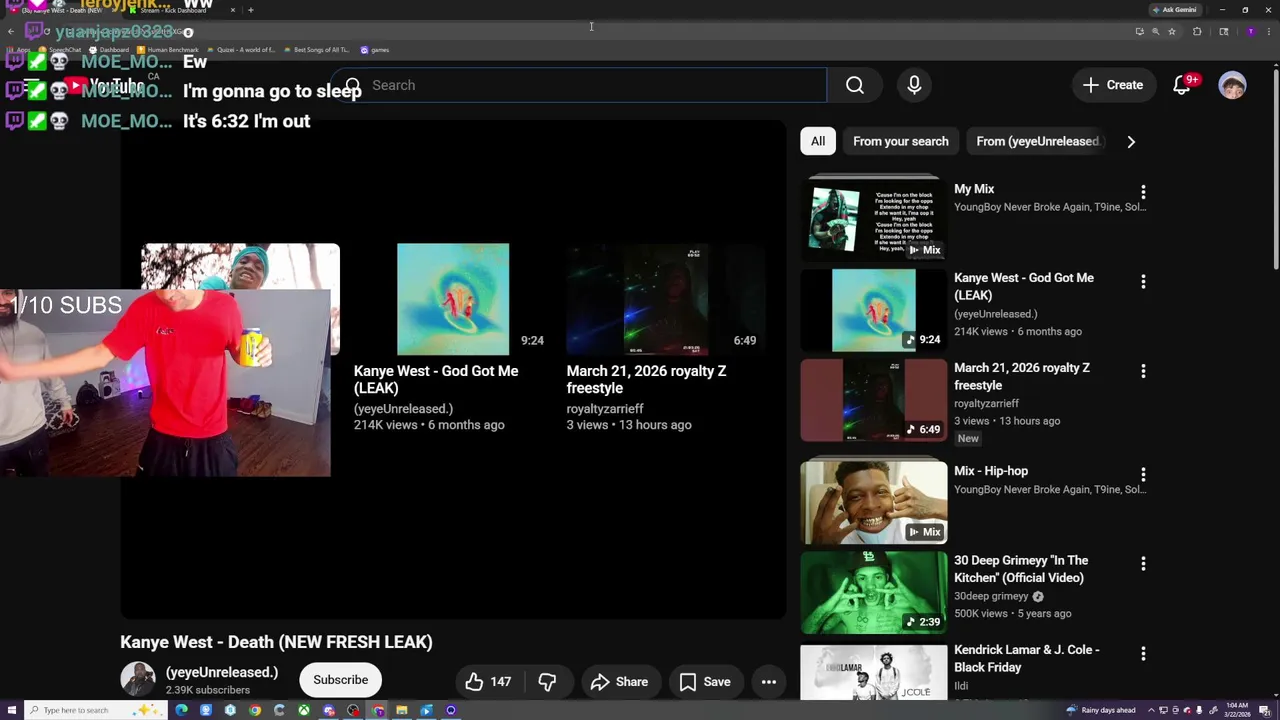Click page vertical scrollbar

[x=1275, y=170]
